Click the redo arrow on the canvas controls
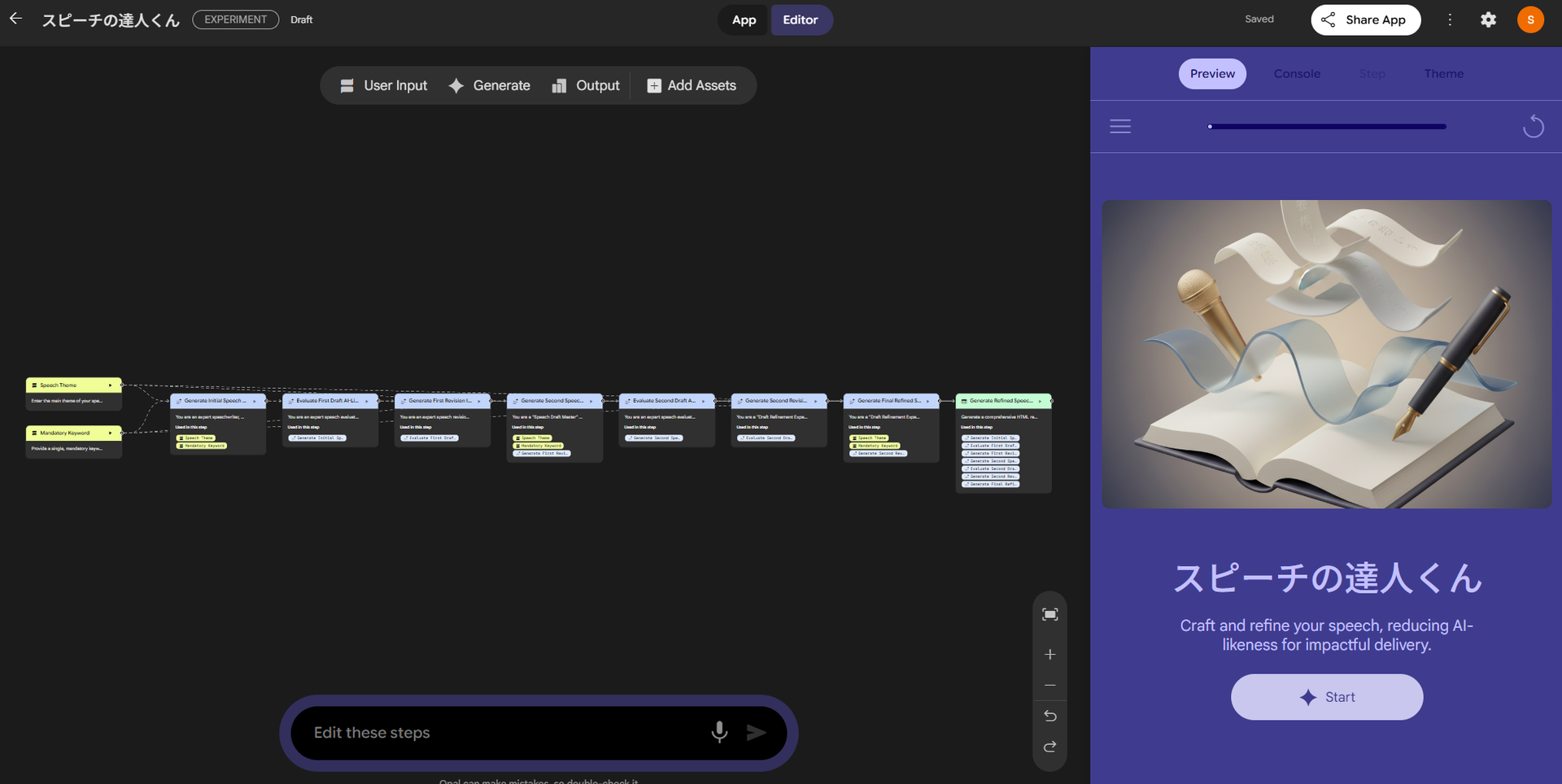This screenshot has height=784, width=1562. tap(1049, 747)
